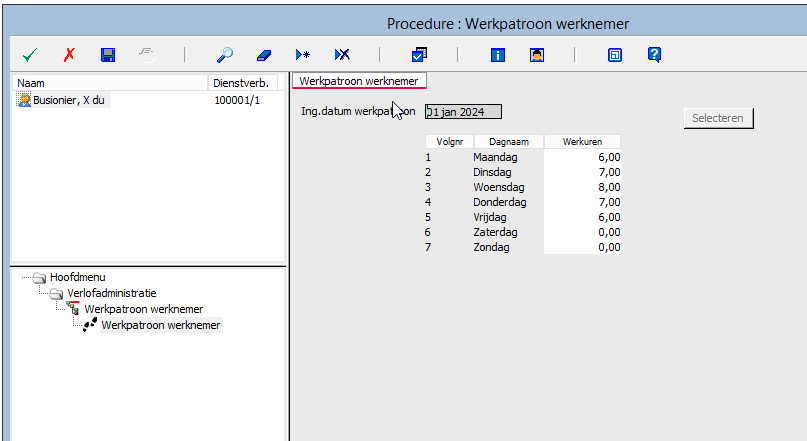The width and height of the screenshot is (807, 441).
Task: Select the Hoofdmenu tree node
Action: click(x=77, y=277)
